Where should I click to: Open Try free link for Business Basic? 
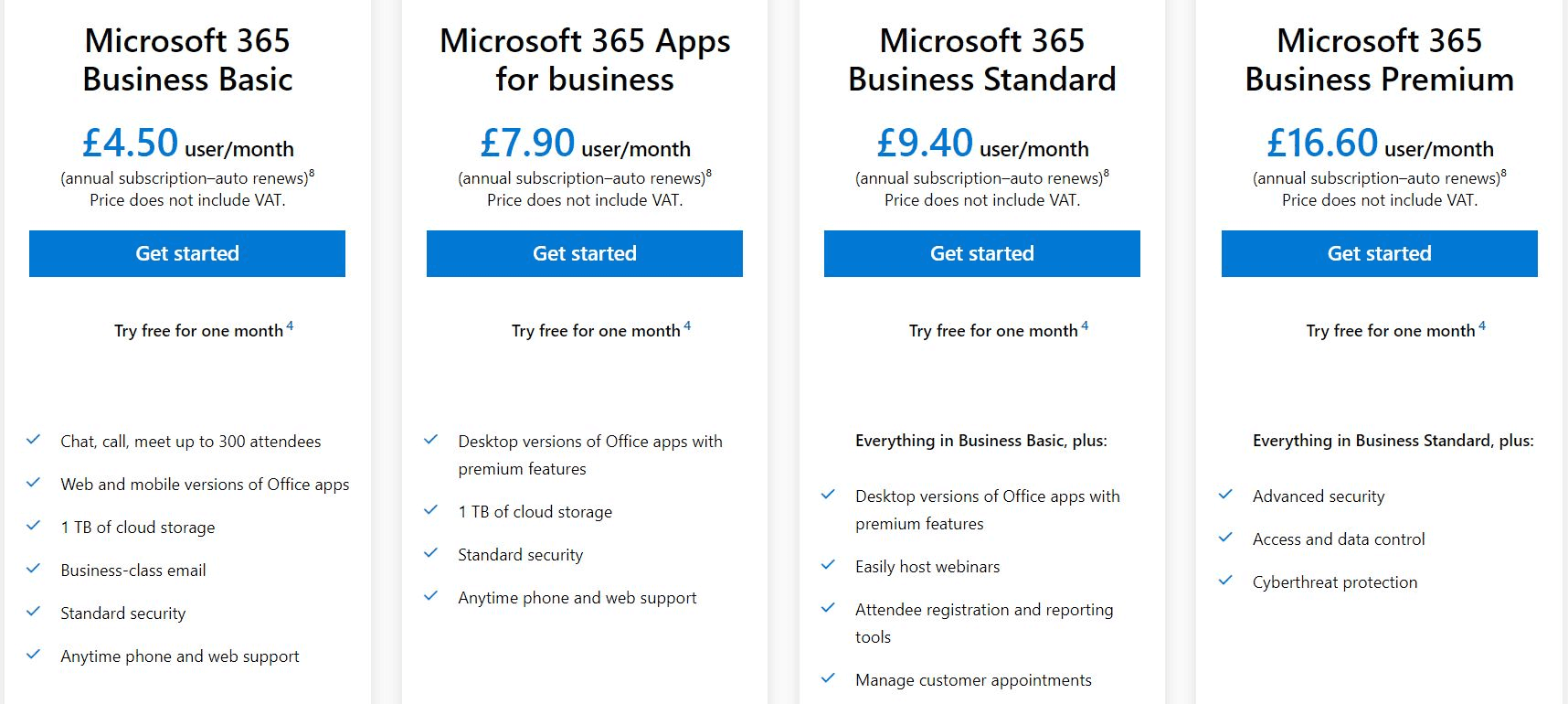pos(199,331)
